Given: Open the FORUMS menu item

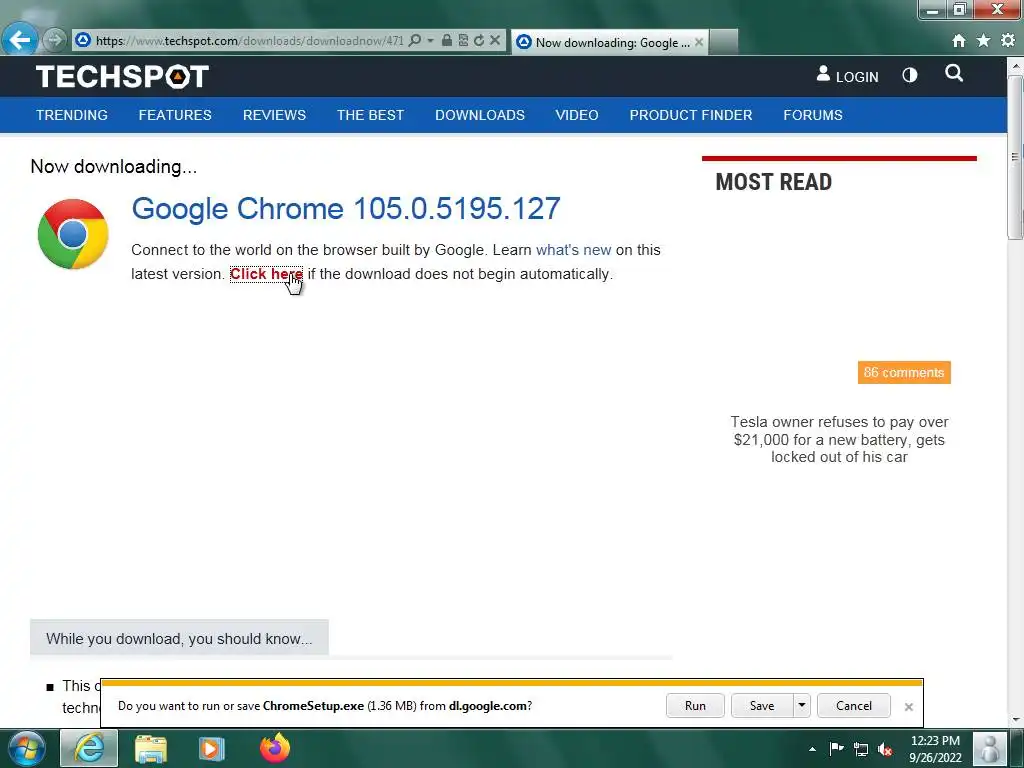Looking at the screenshot, I should point(813,115).
